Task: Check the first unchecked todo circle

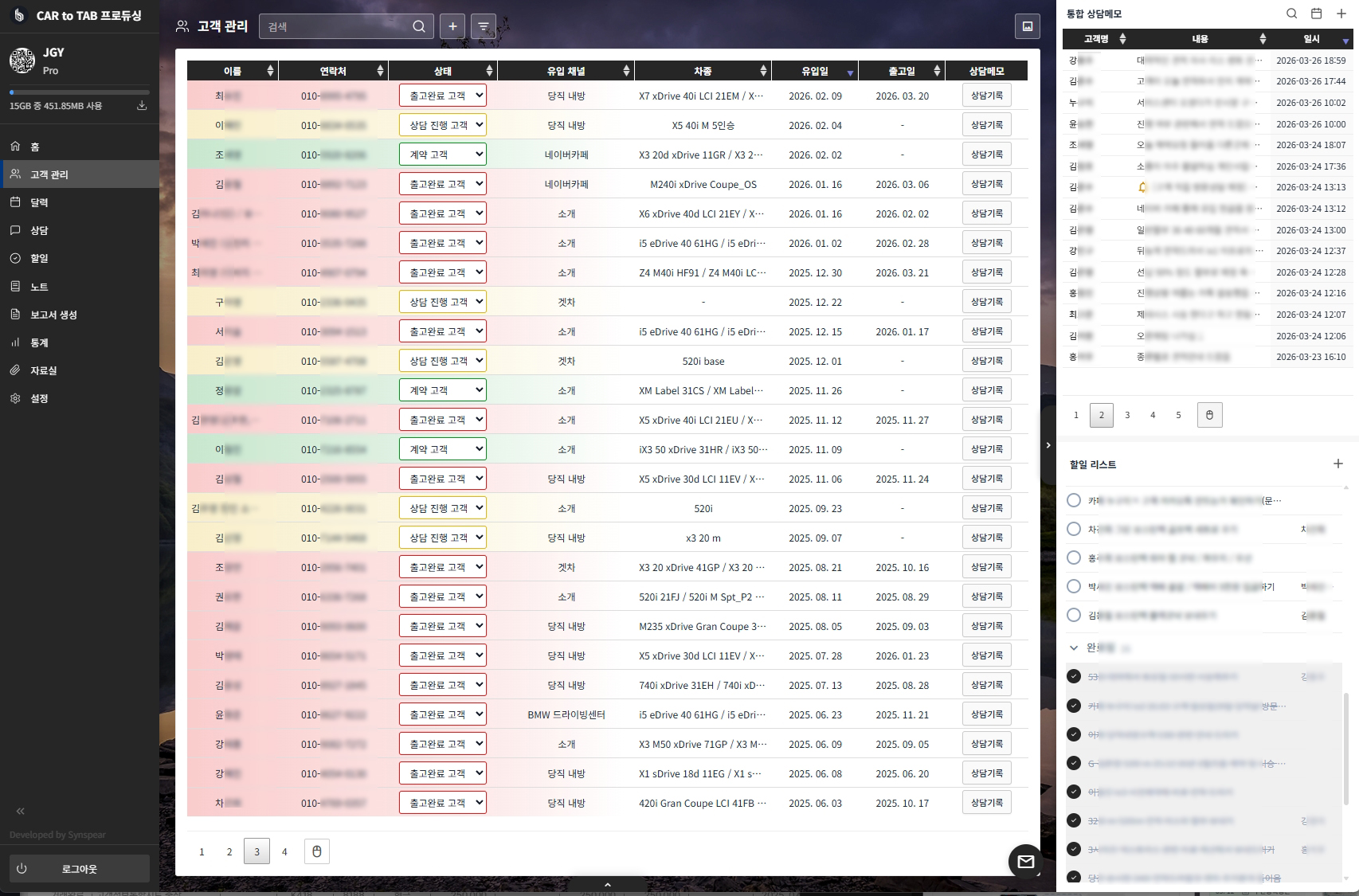Action: (1074, 500)
